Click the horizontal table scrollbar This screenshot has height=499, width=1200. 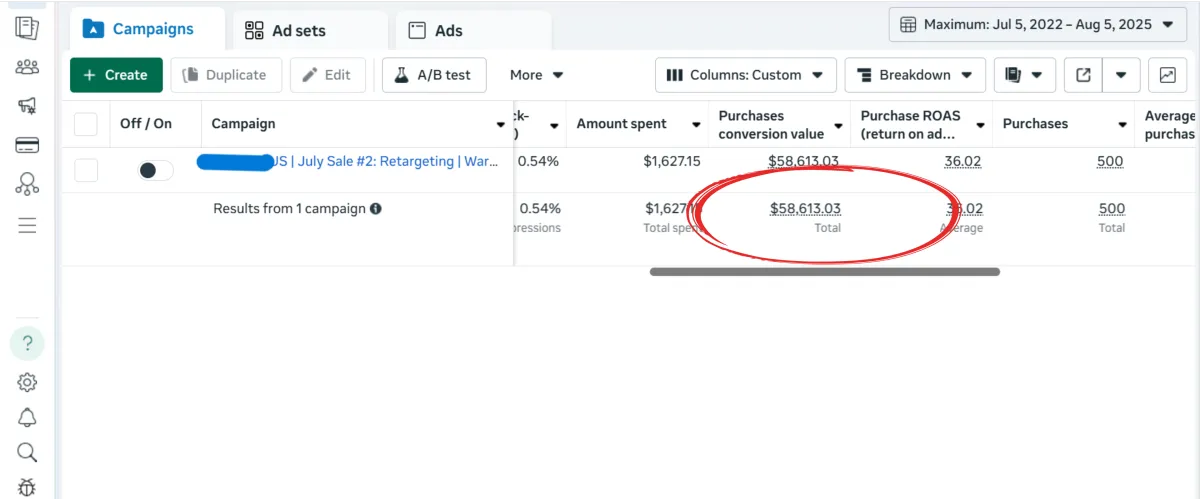click(824, 271)
